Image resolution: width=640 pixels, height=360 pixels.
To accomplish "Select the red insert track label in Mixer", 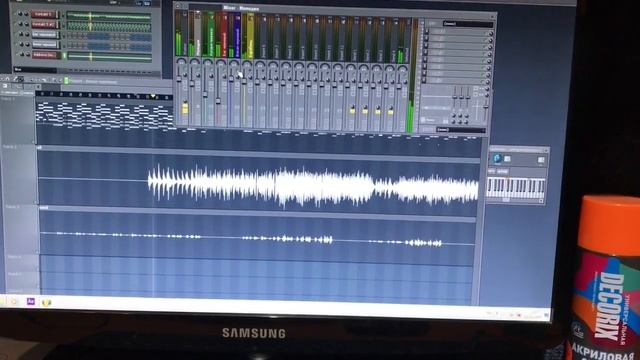I will 224,35.
